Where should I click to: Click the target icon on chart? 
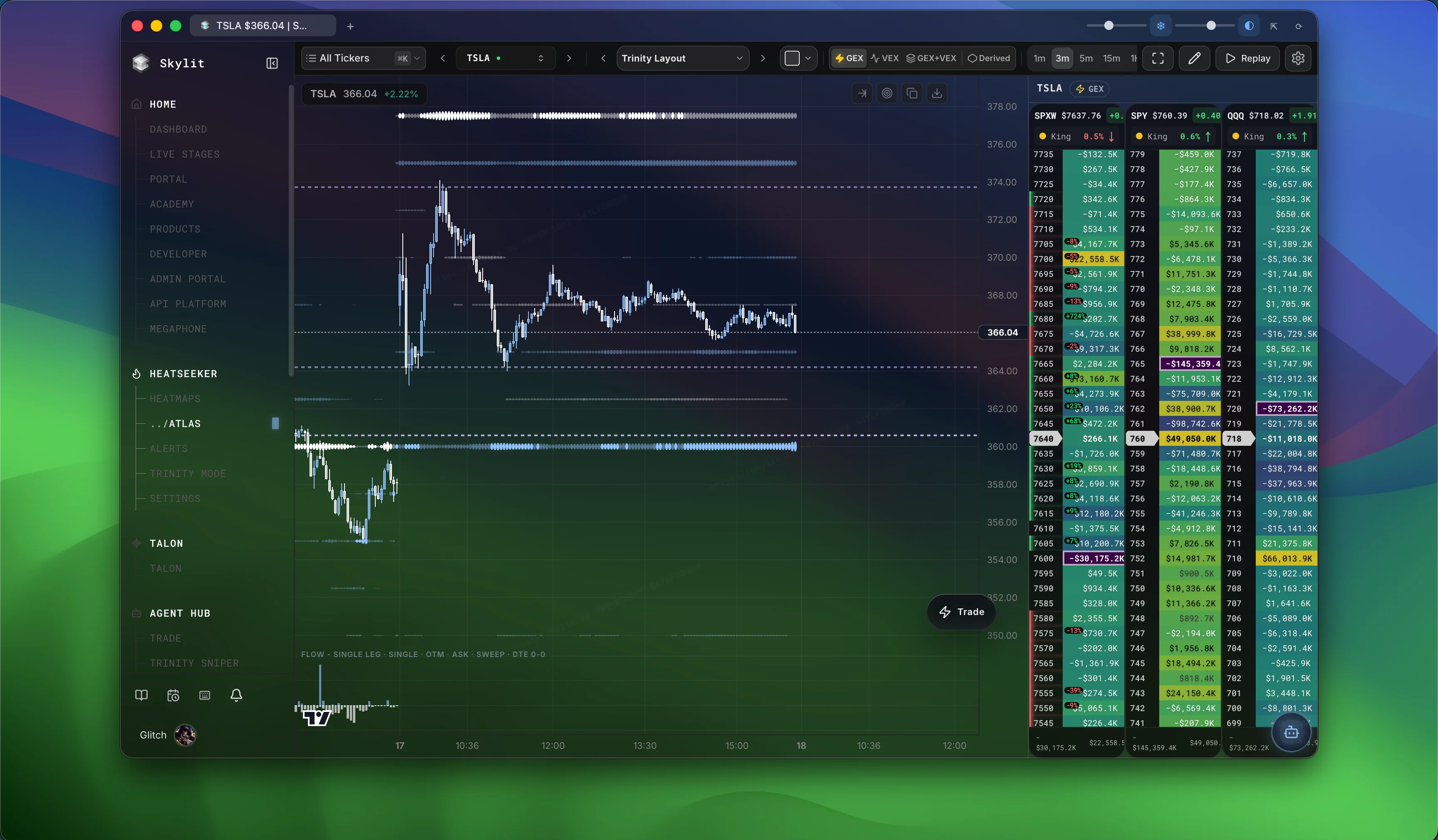(887, 93)
